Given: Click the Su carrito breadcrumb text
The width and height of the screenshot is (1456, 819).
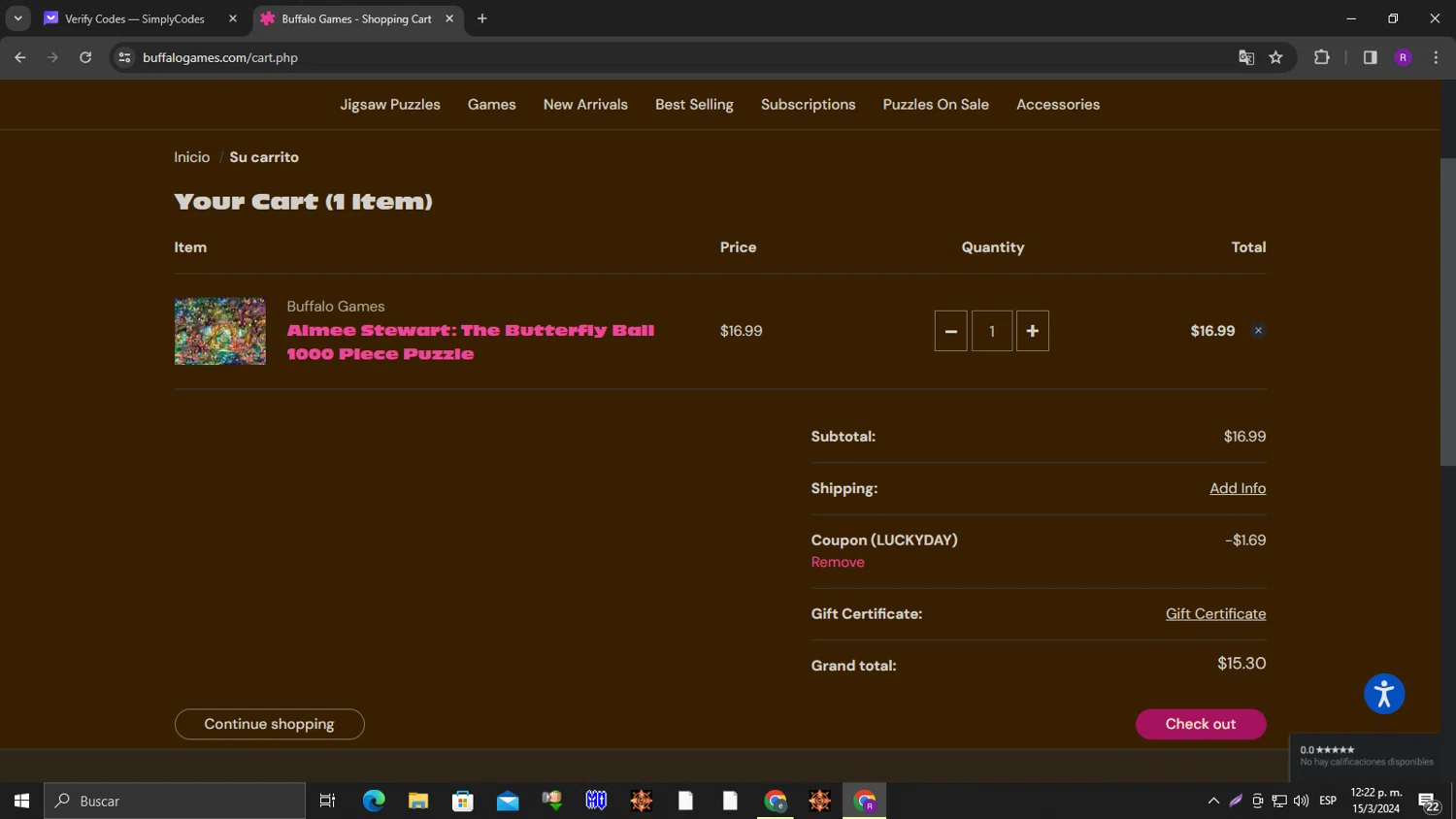Looking at the screenshot, I should tap(264, 157).
